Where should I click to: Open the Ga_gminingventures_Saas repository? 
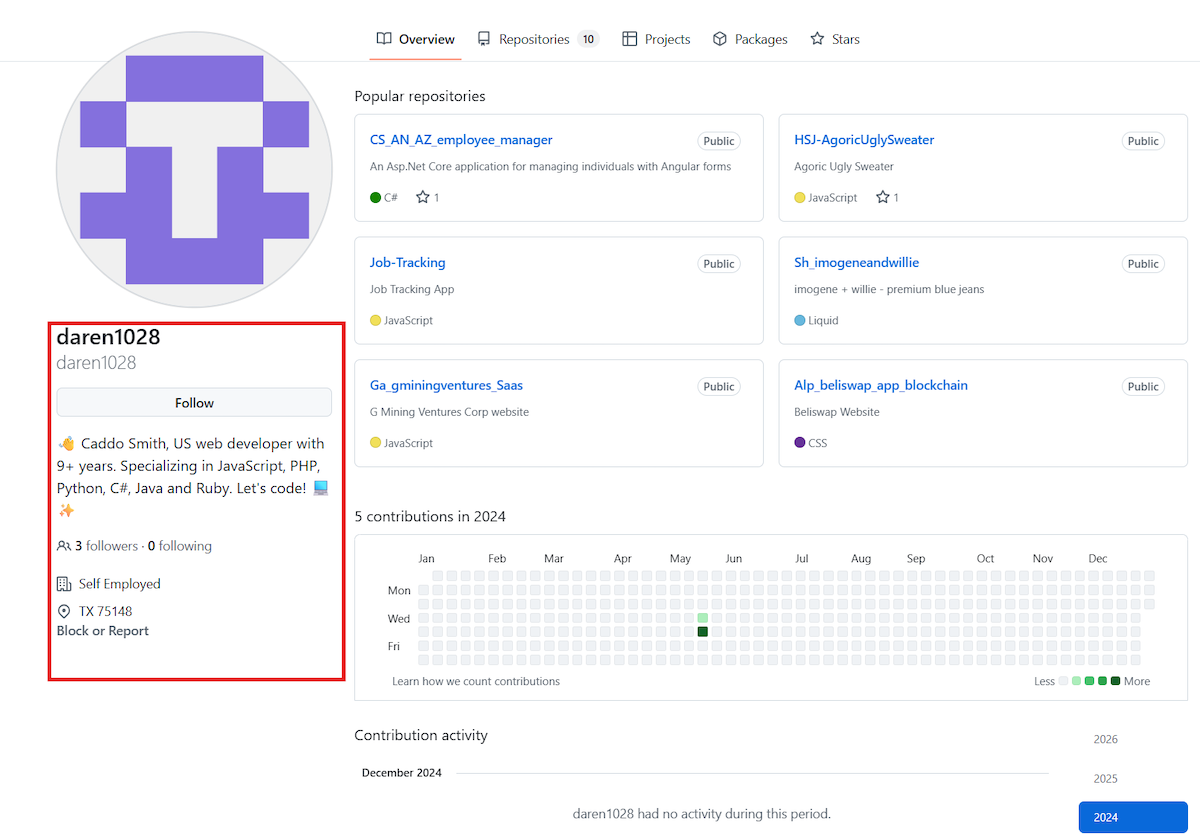coord(446,385)
